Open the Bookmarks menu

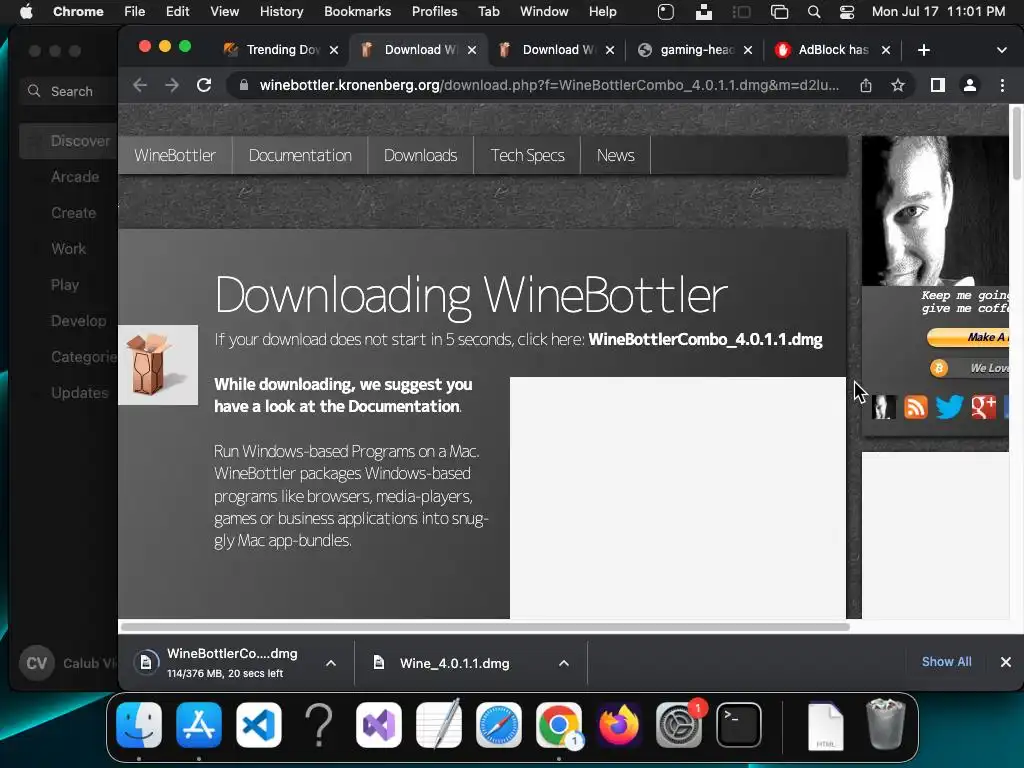pyautogui.click(x=357, y=12)
